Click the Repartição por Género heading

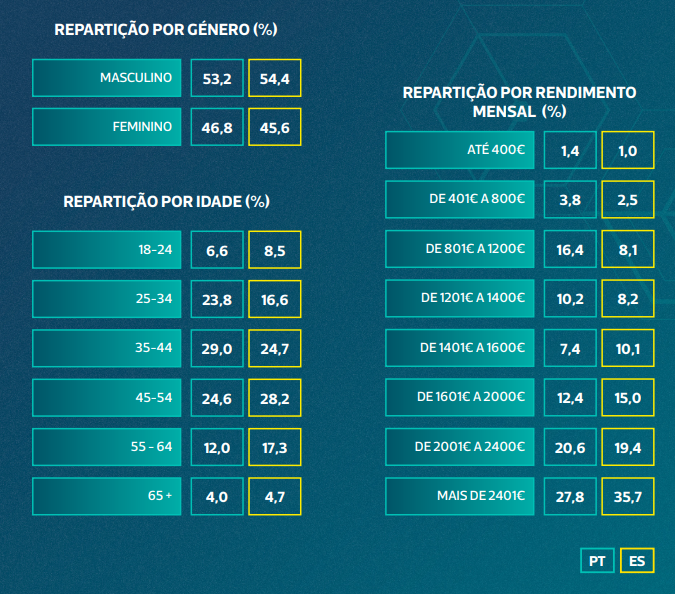coord(166,29)
